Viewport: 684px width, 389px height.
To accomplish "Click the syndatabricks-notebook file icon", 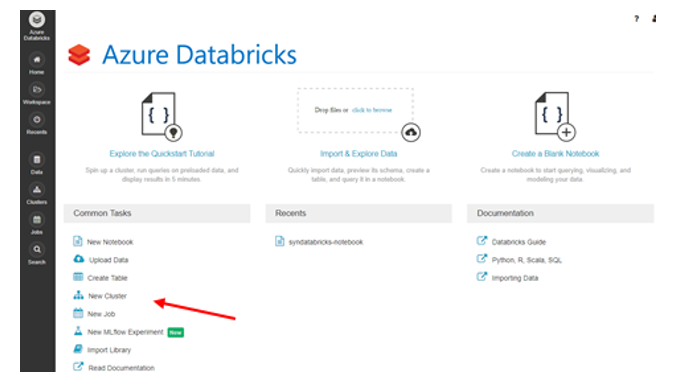I will (x=280, y=241).
